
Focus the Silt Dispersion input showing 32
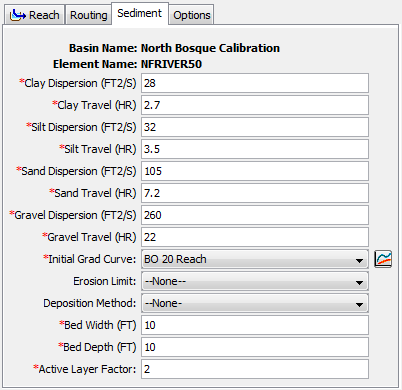coord(255,127)
